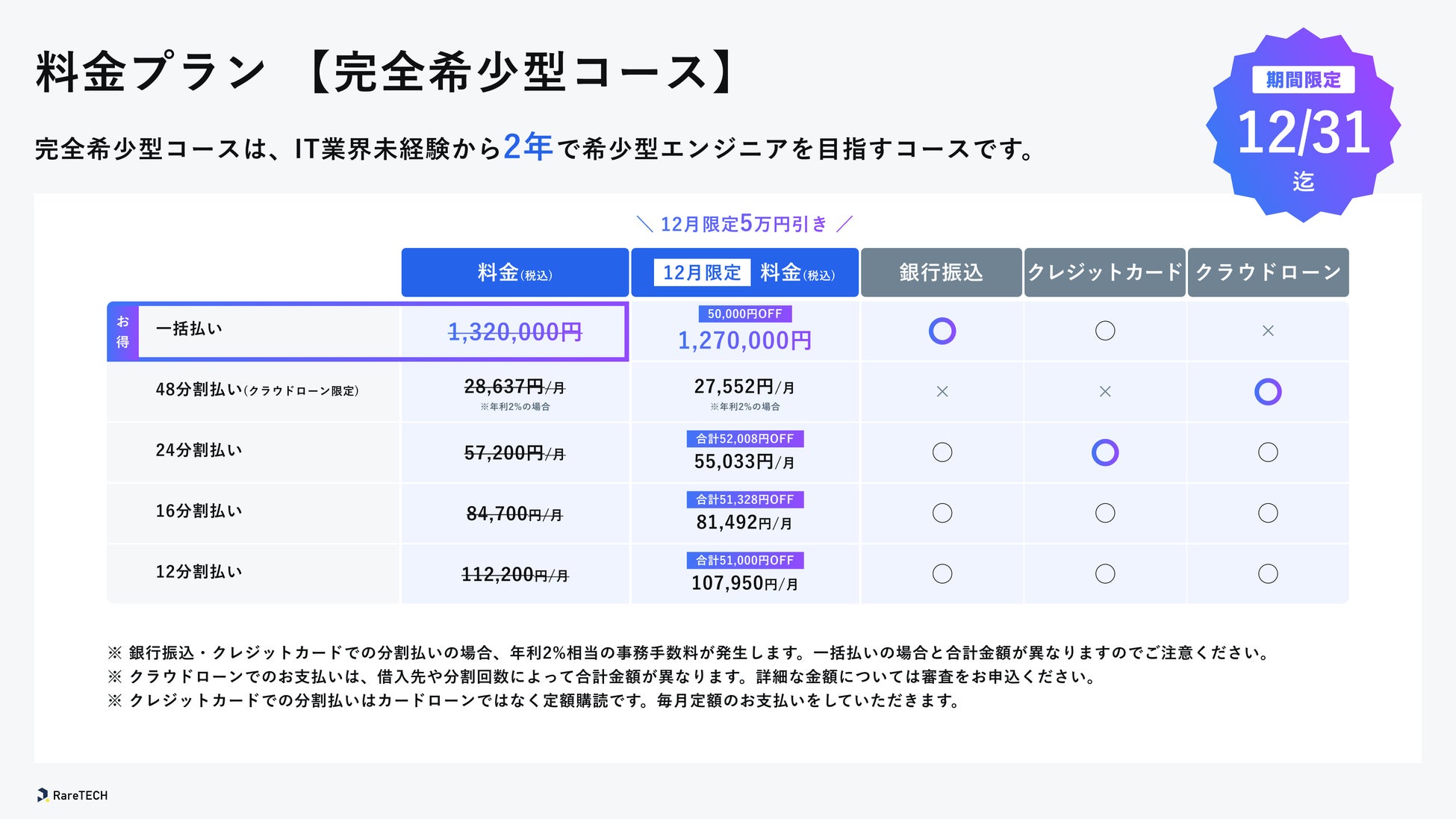Click the 合計52,008円OFF badge

(x=744, y=439)
